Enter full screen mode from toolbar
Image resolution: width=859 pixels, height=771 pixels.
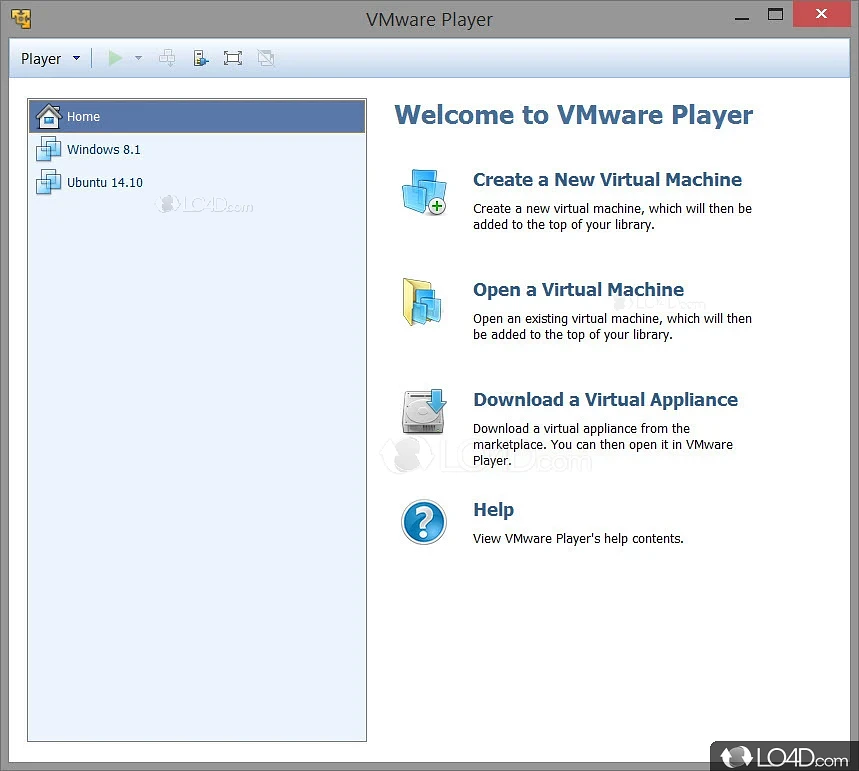233,58
